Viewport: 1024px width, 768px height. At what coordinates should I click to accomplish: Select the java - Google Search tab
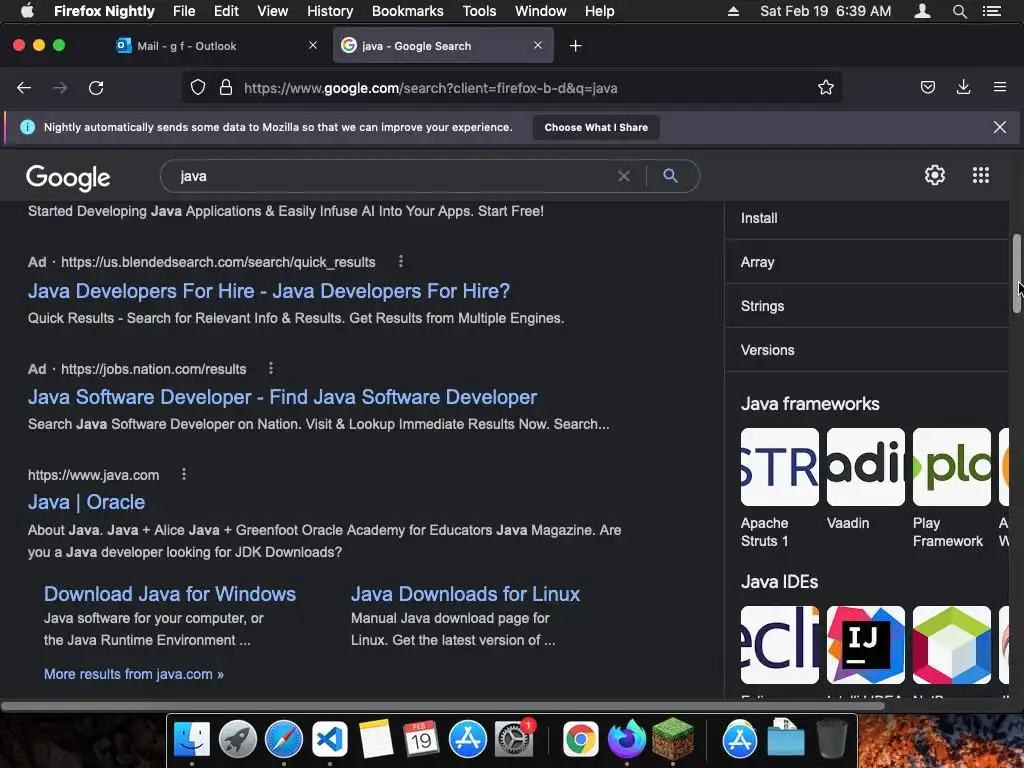[443, 46]
